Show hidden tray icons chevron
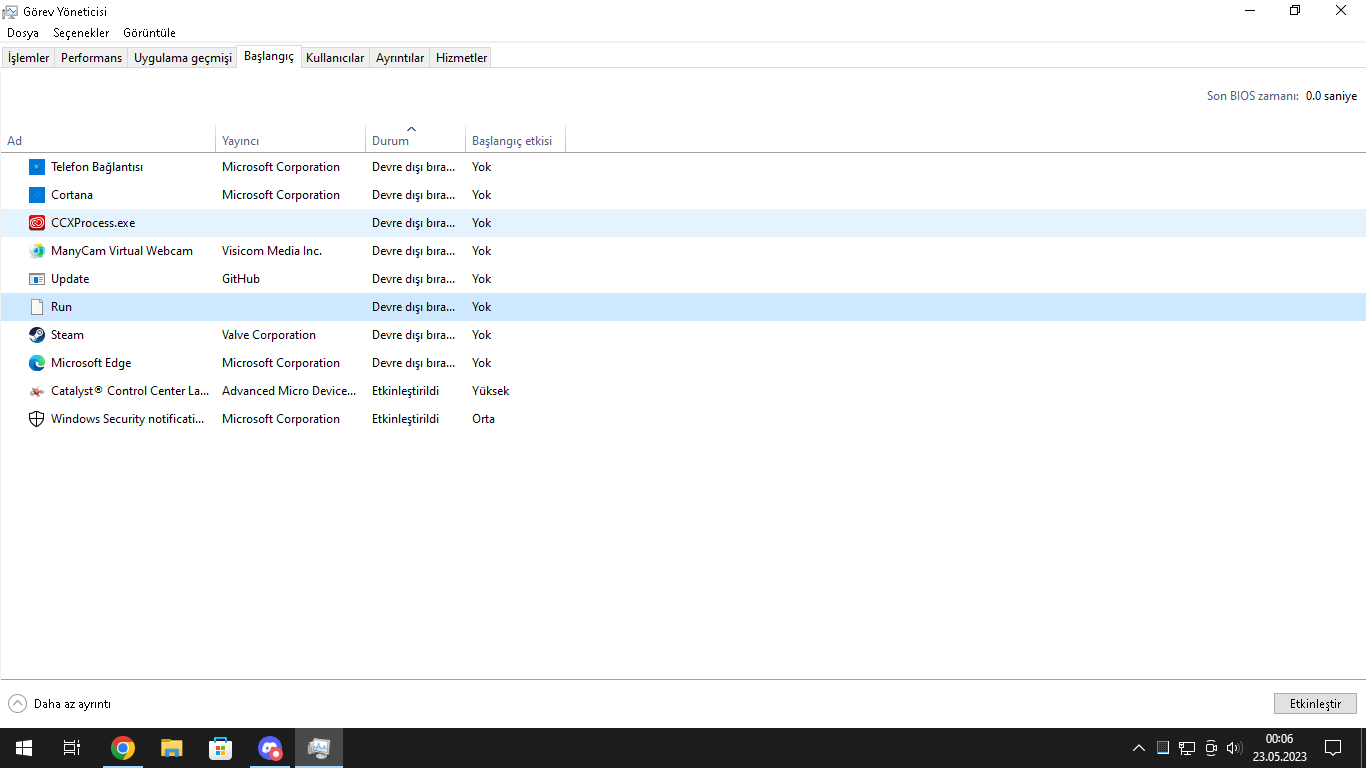 (x=1139, y=748)
